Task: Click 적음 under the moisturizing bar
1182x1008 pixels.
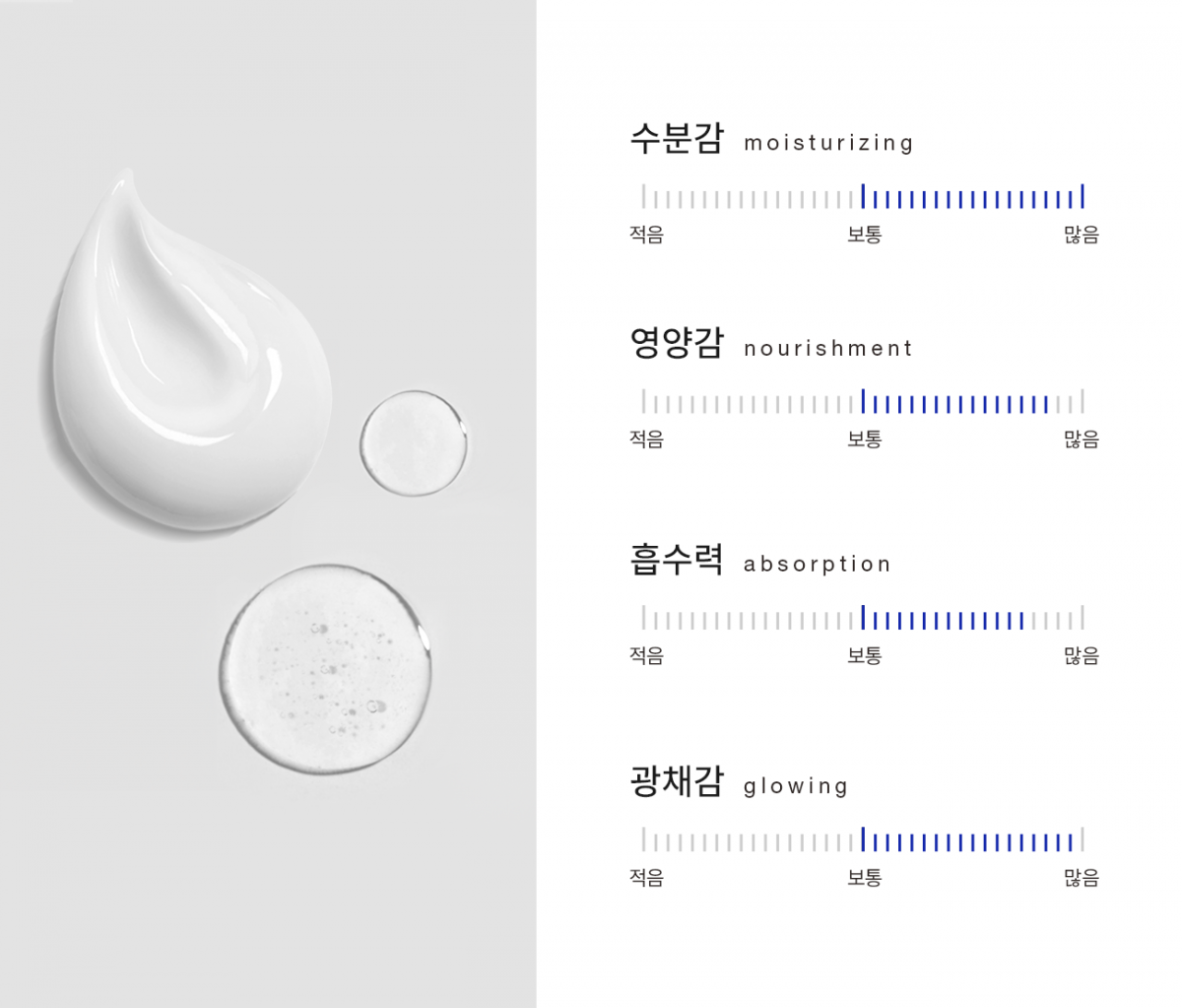Action: [647, 235]
